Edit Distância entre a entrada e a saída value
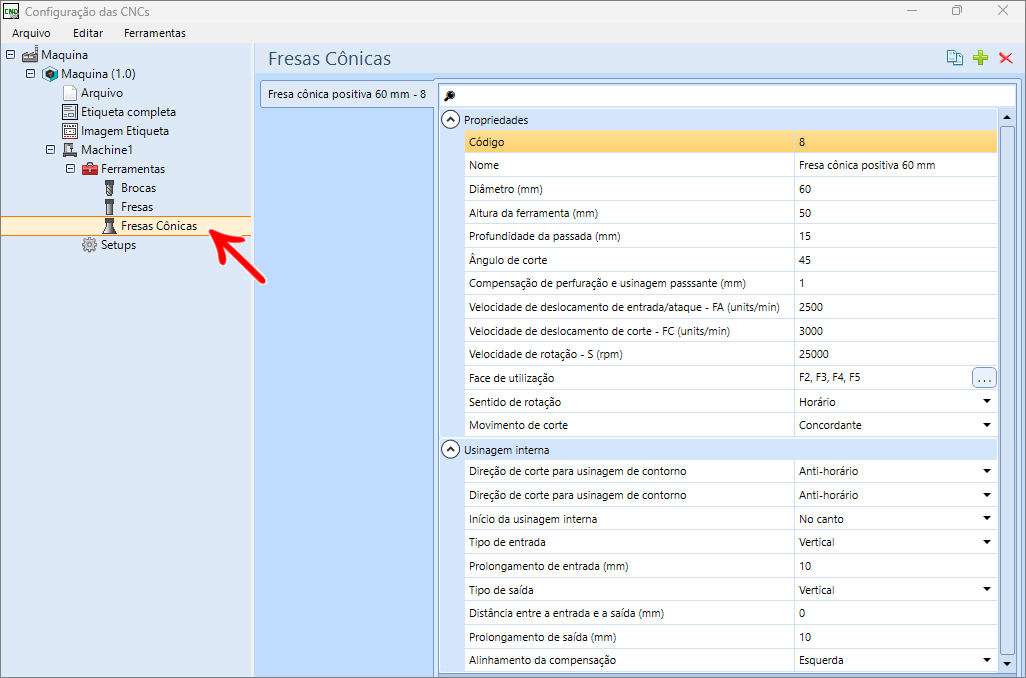 click(895, 613)
